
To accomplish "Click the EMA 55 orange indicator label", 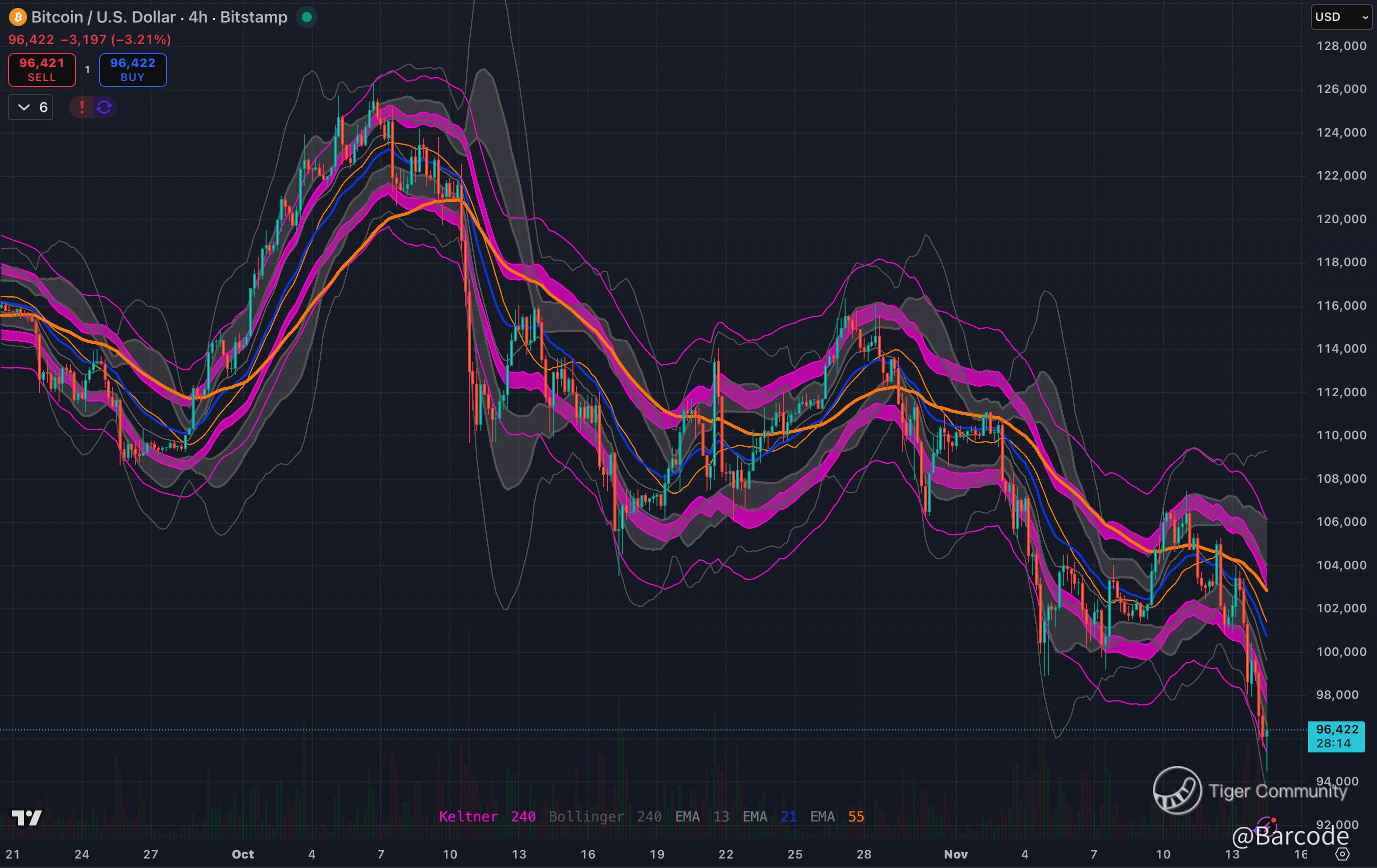I will tap(837, 816).
